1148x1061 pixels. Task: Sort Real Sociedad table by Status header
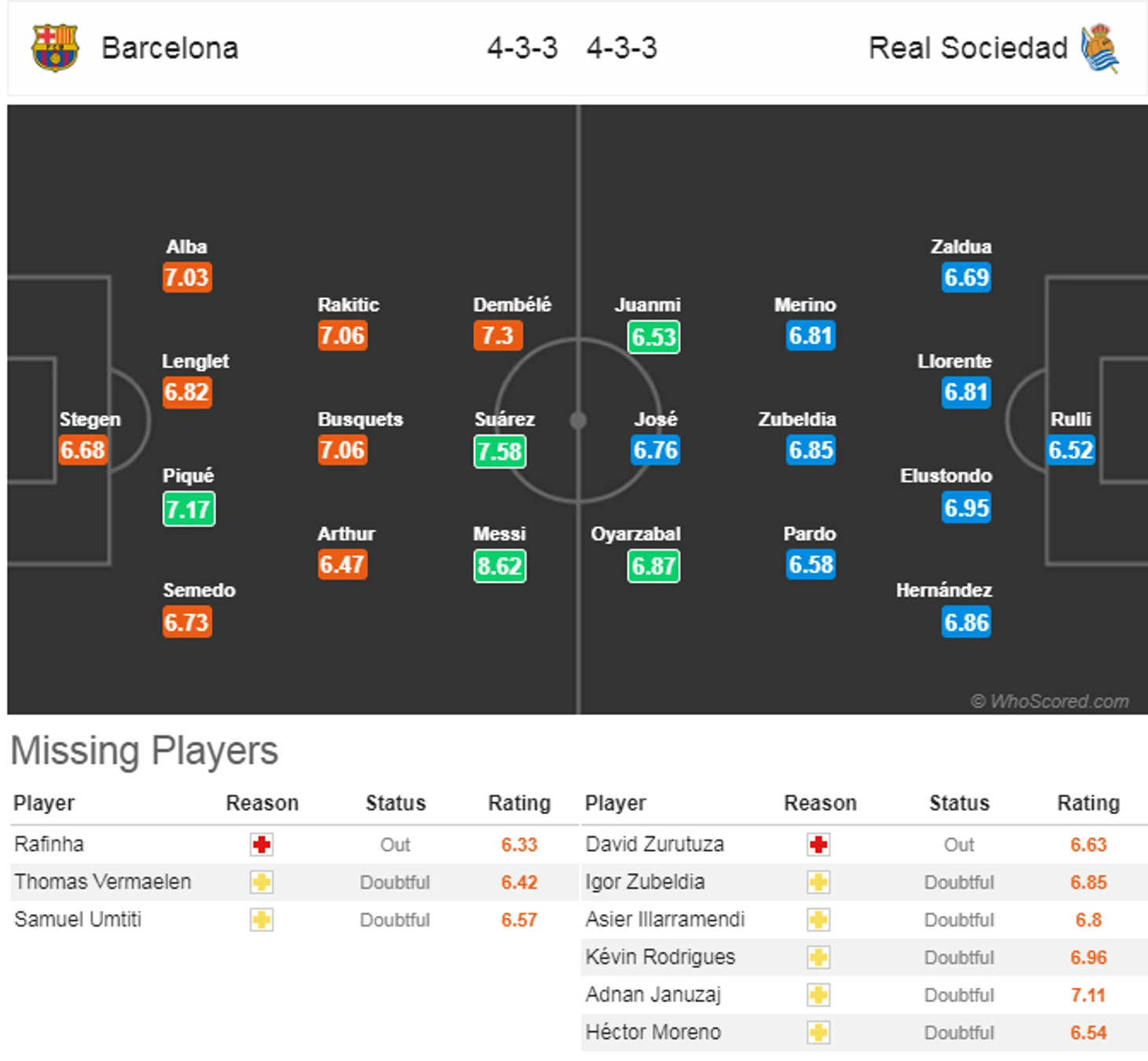pos(959,803)
